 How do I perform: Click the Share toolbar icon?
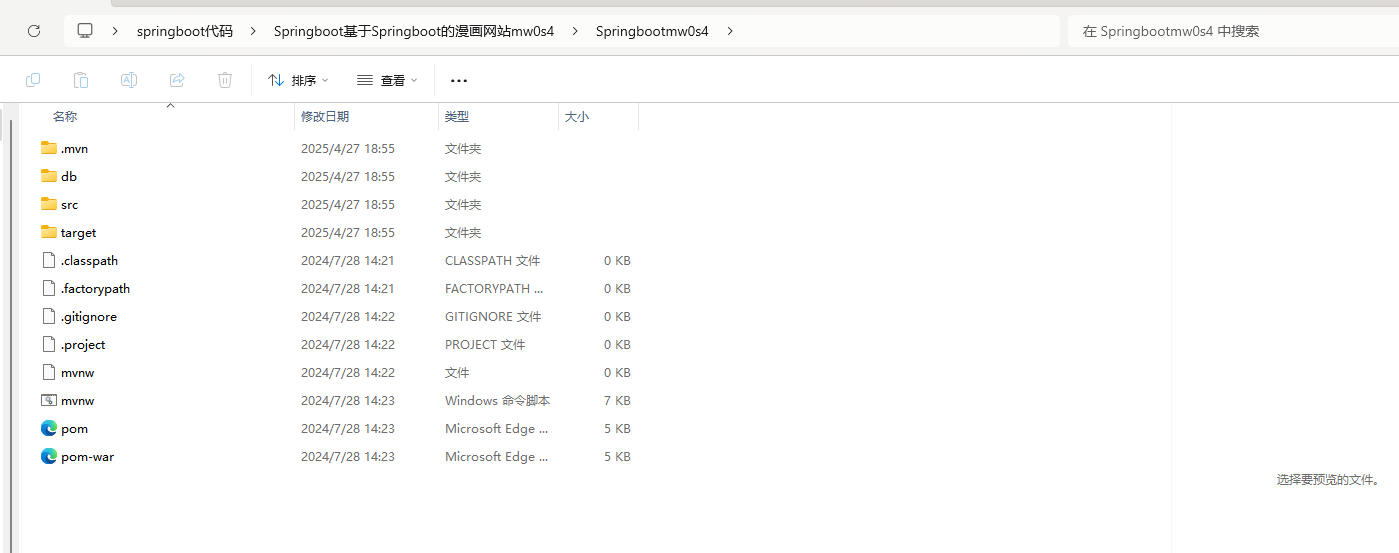[177, 80]
